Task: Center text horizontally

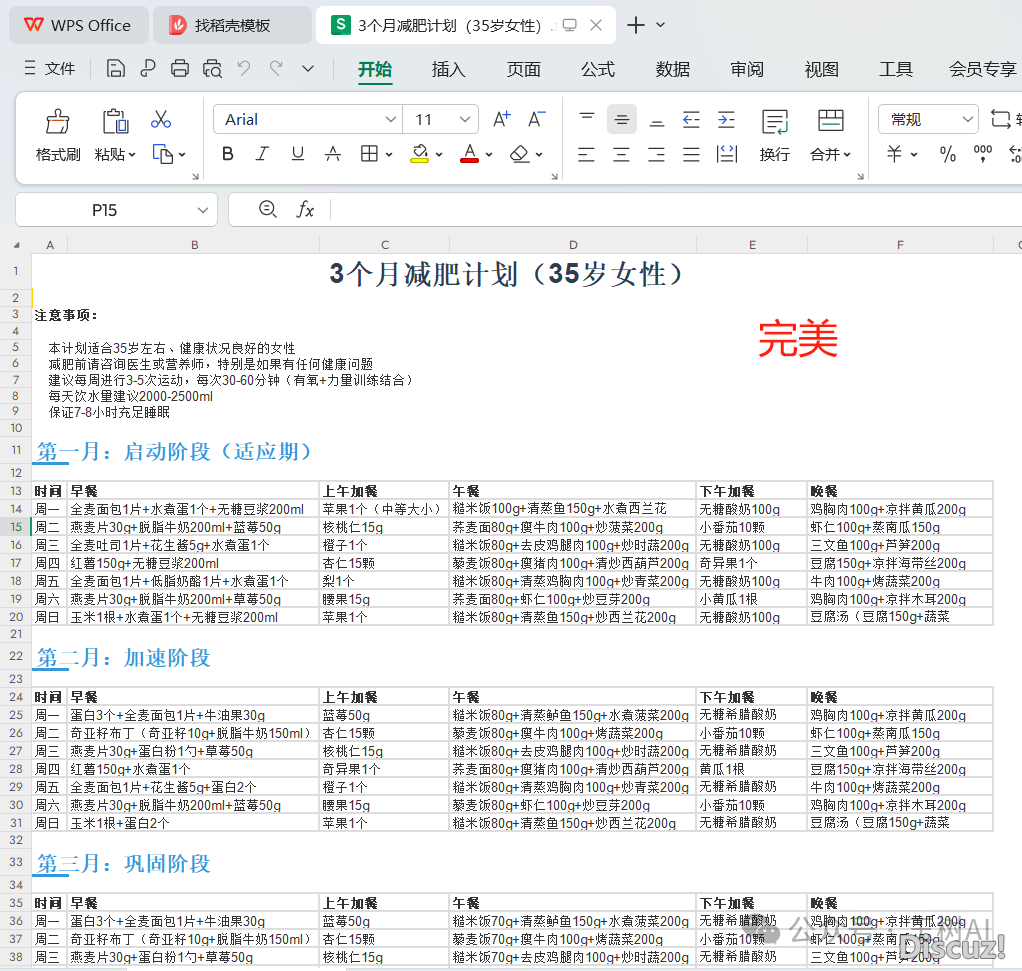Action: click(622, 154)
